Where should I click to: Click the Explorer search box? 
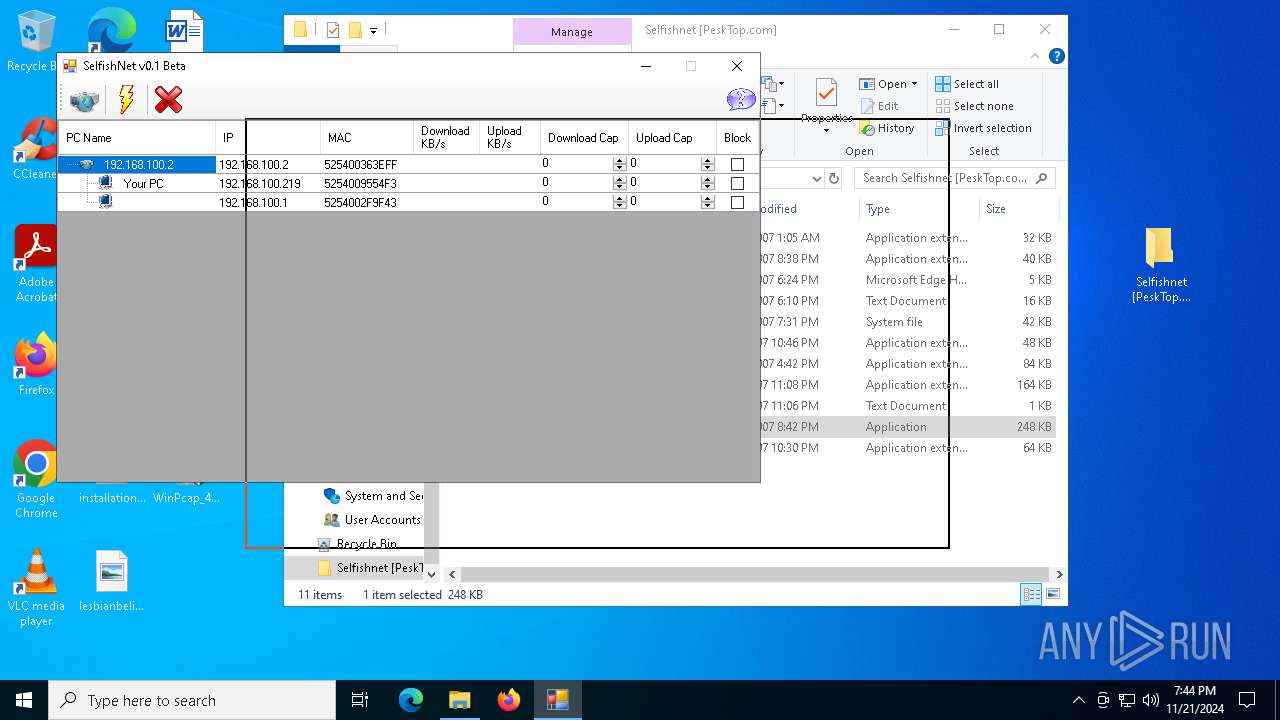[x=954, y=178]
